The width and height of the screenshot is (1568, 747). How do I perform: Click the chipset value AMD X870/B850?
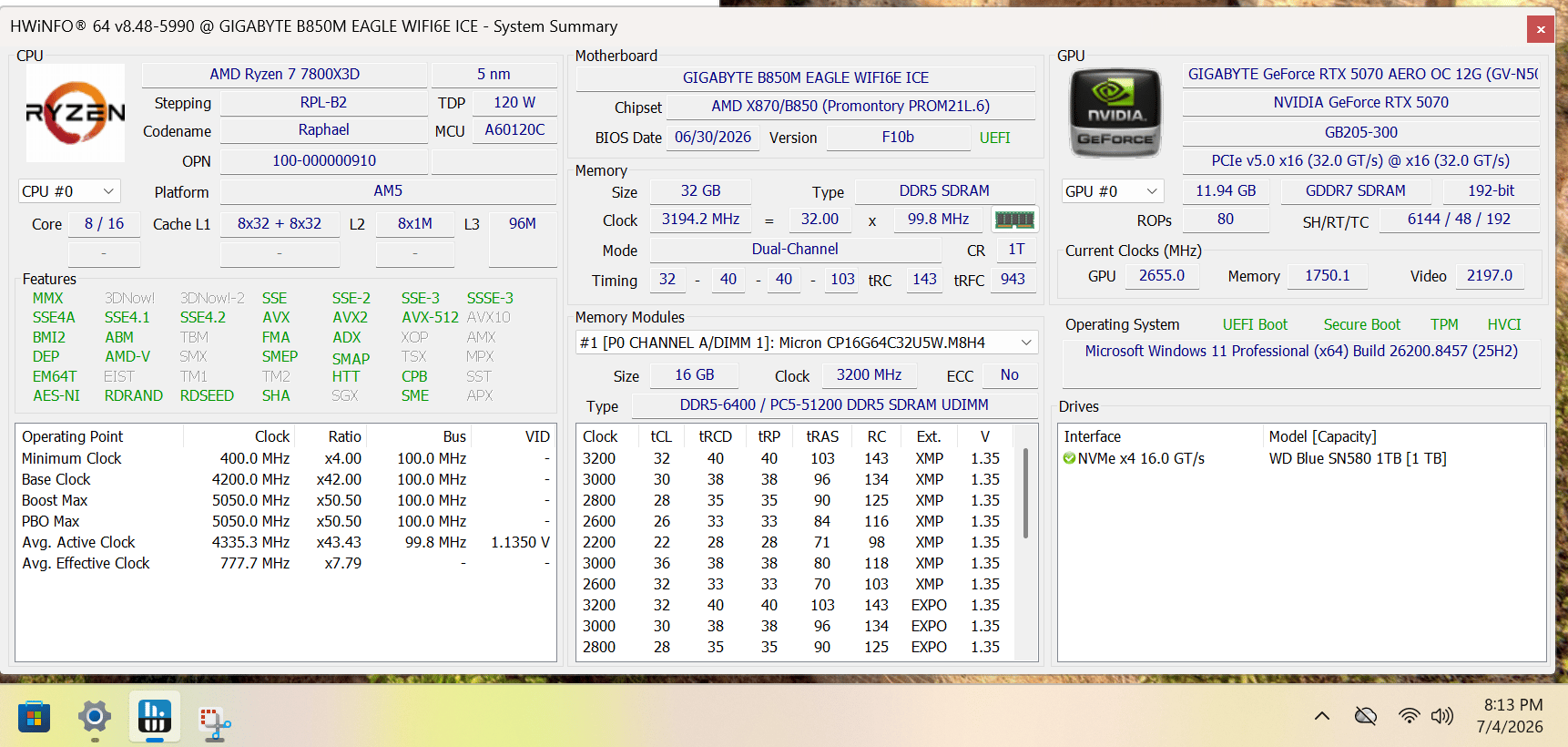click(x=850, y=106)
